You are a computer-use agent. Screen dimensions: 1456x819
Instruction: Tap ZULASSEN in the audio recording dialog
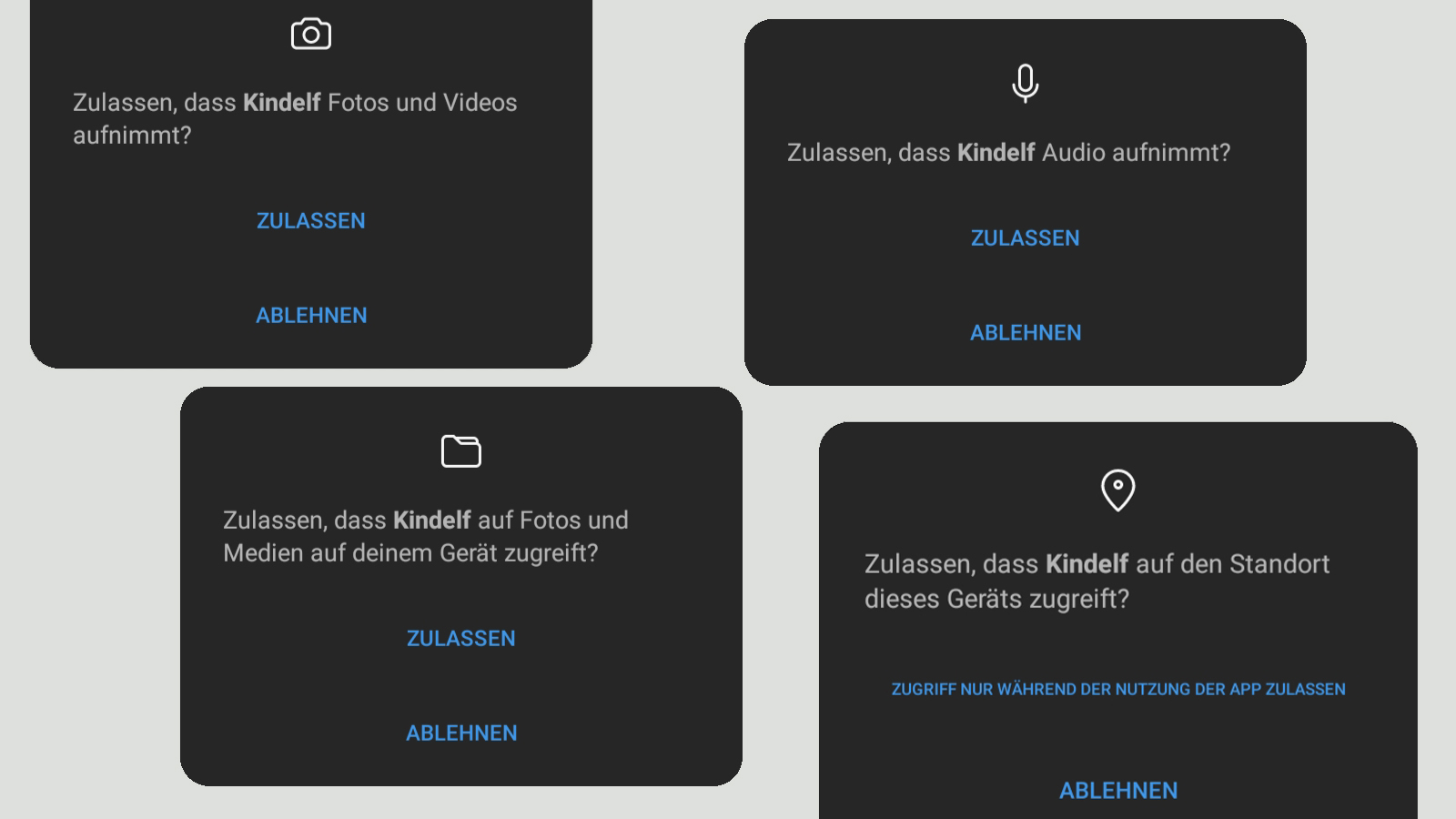tap(1026, 238)
